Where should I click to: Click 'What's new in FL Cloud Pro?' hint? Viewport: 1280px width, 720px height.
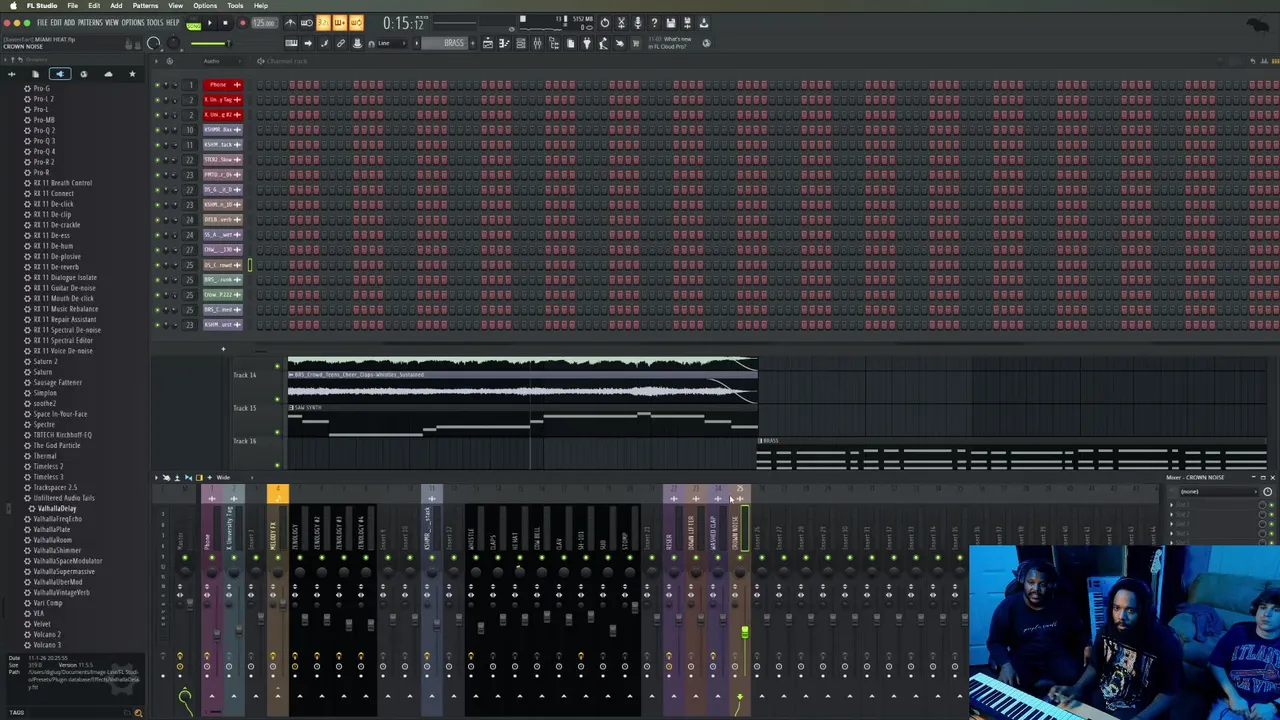click(x=670, y=43)
